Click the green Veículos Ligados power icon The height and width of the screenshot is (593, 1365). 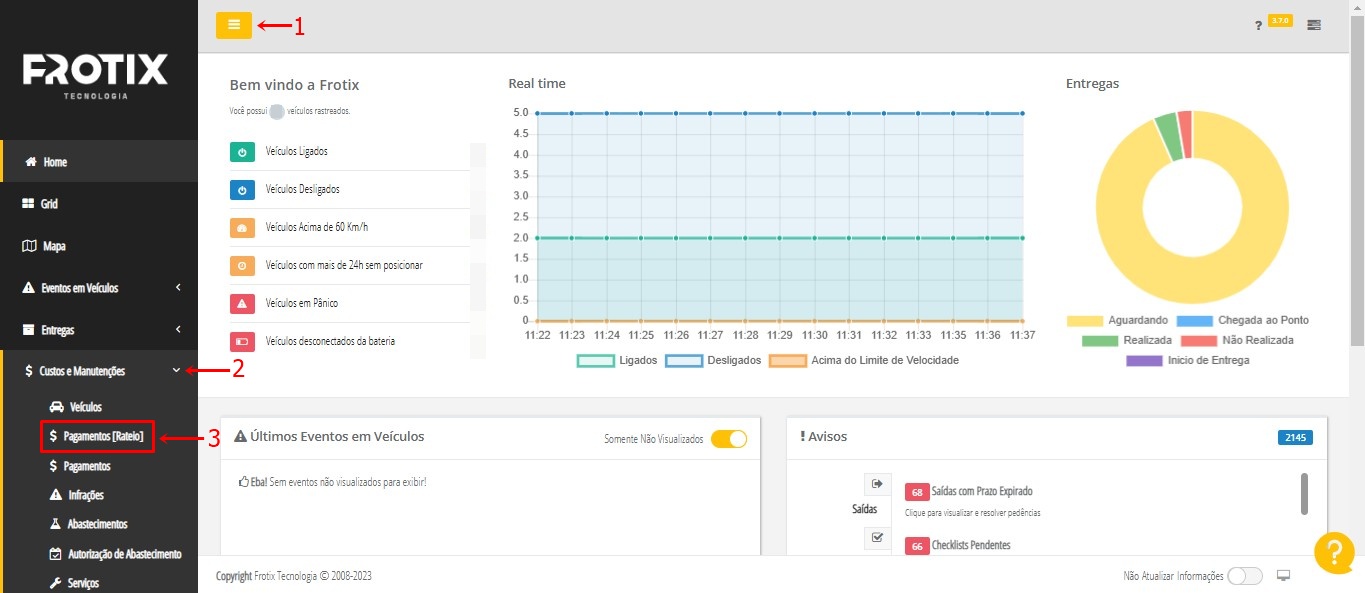[243, 152]
